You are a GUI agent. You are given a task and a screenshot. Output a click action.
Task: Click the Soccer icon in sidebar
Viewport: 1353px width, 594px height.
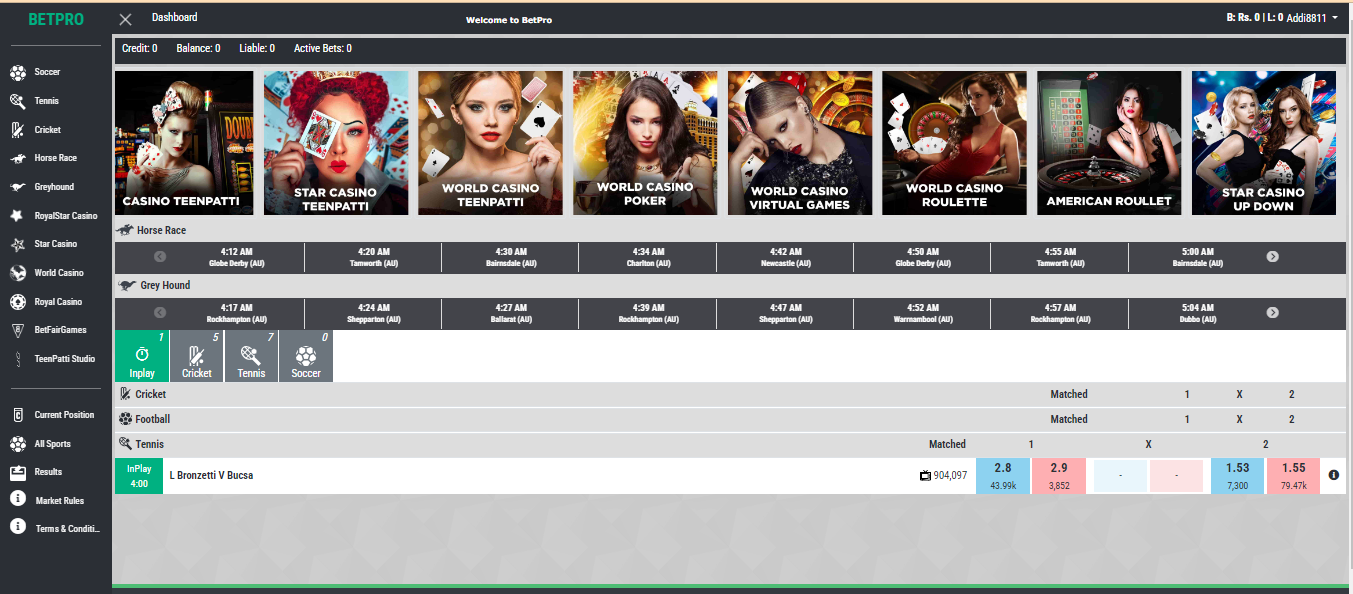[x=18, y=72]
